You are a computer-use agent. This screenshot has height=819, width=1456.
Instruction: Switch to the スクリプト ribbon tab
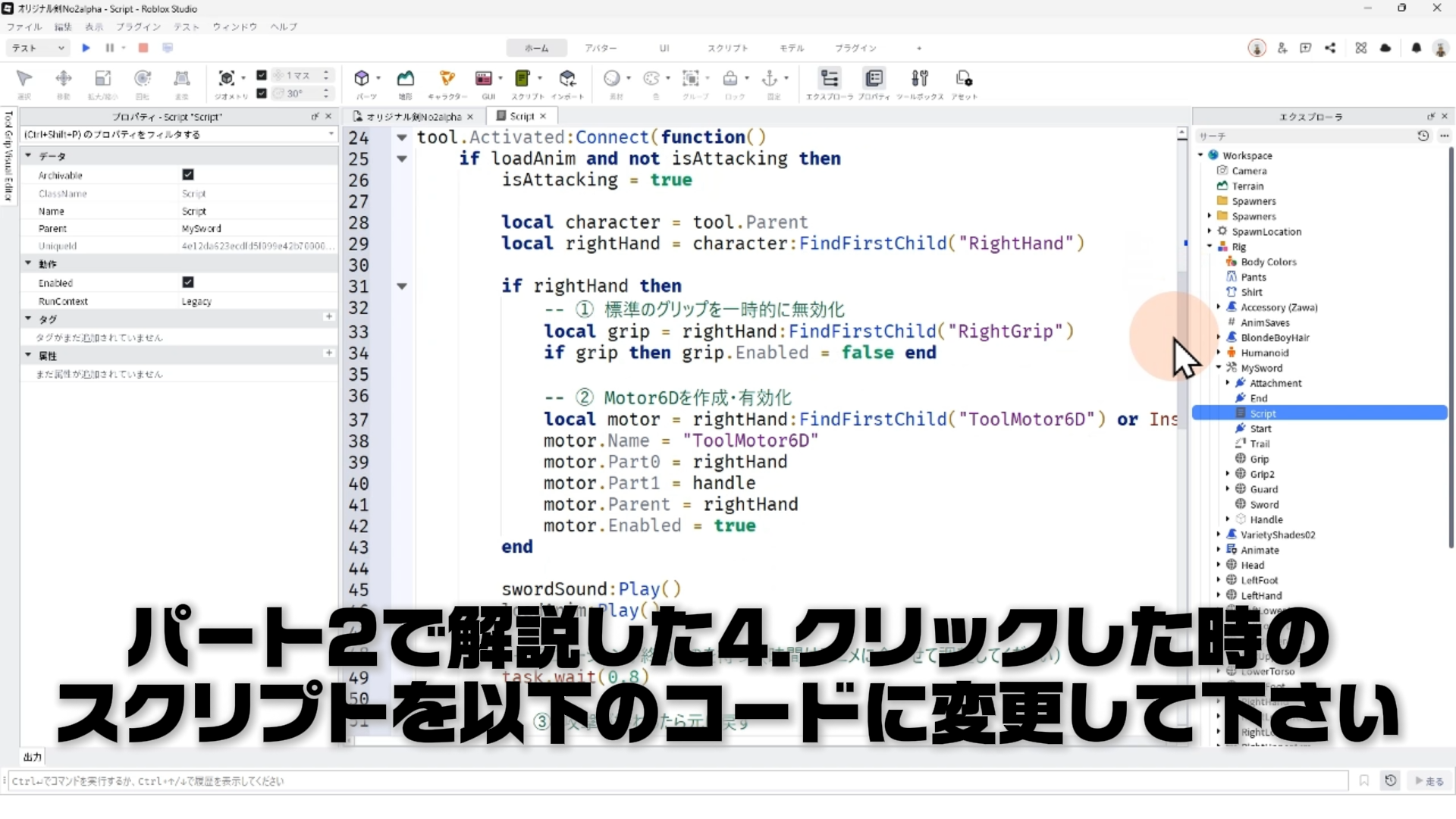(x=727, y=48)
